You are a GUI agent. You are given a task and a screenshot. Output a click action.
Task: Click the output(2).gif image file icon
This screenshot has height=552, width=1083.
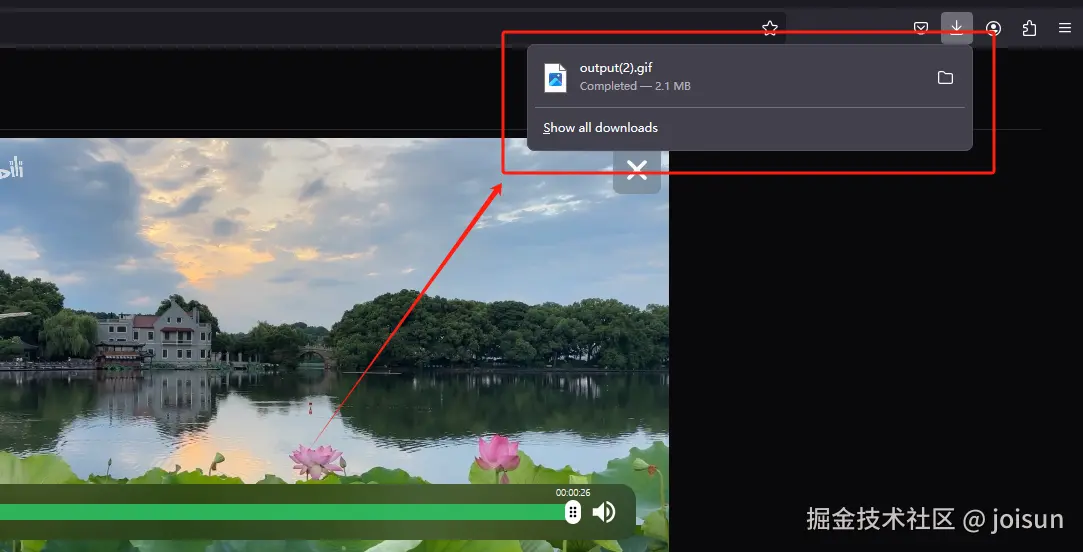point(555,77)
